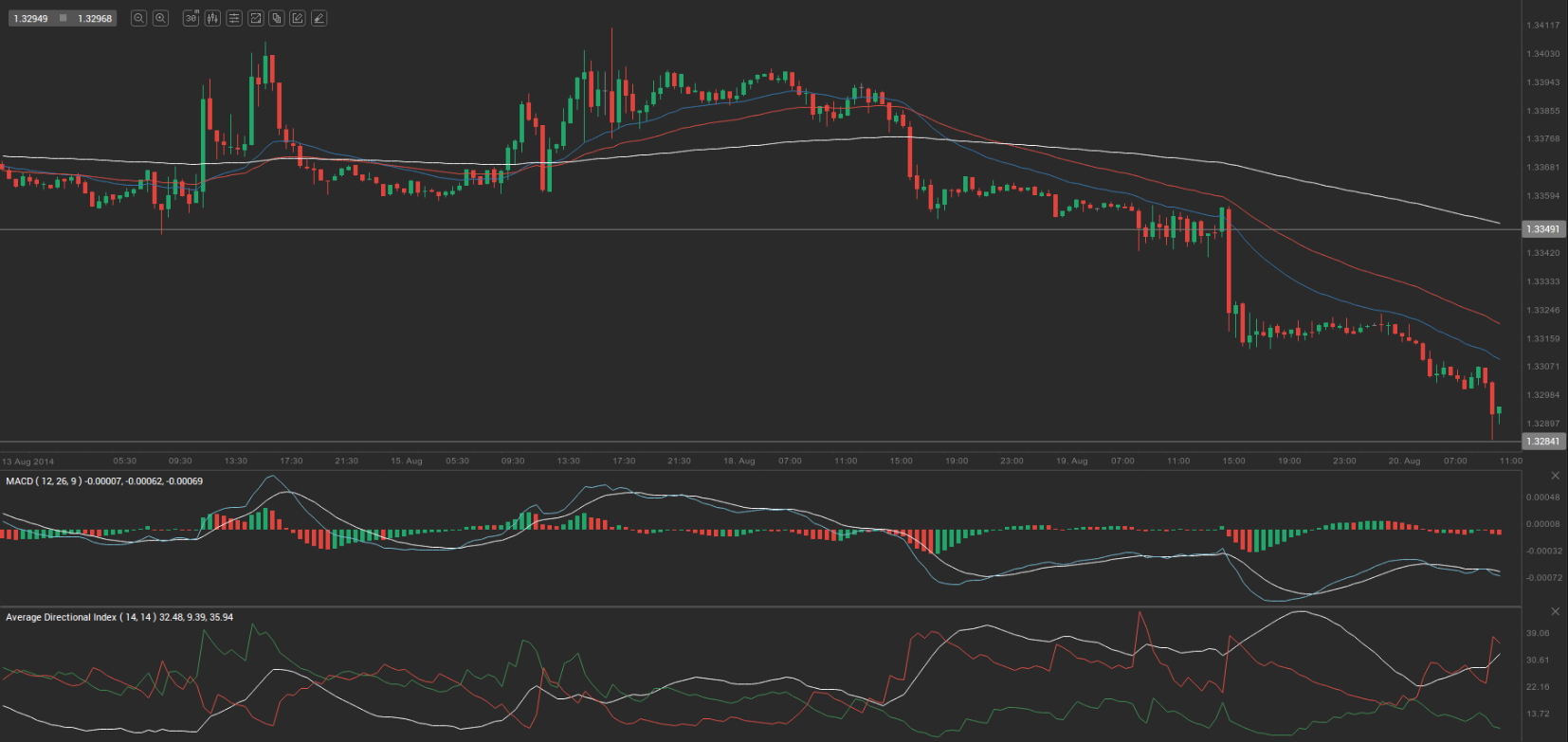Click the 1.33491 price level marker
Image resolution: width=1568 pixels, height=742 pixels.
pos(1542,229)
